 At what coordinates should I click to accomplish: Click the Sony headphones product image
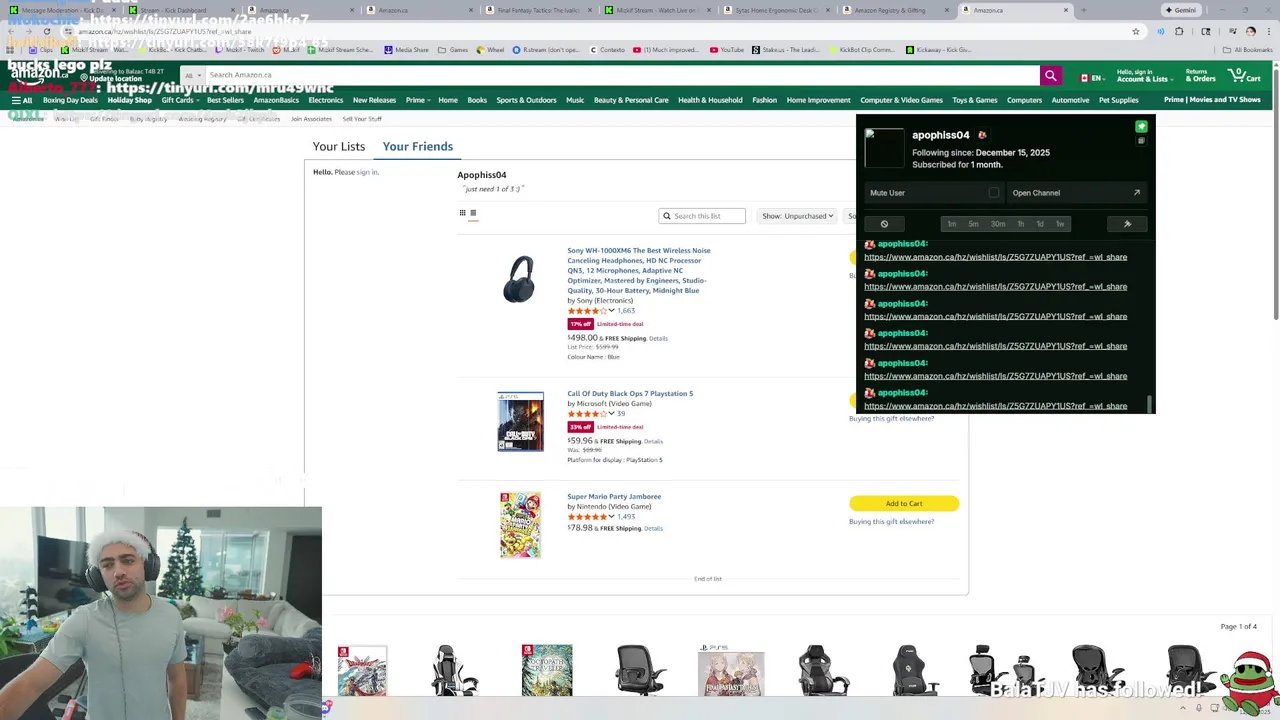(x=519, y=278)
